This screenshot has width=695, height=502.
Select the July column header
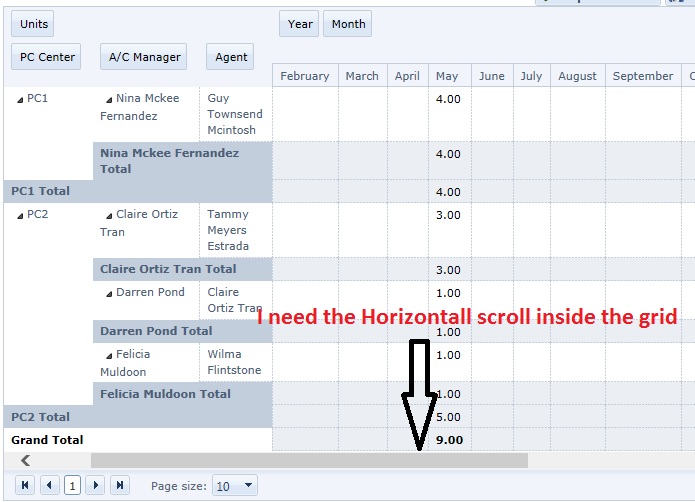531,76
